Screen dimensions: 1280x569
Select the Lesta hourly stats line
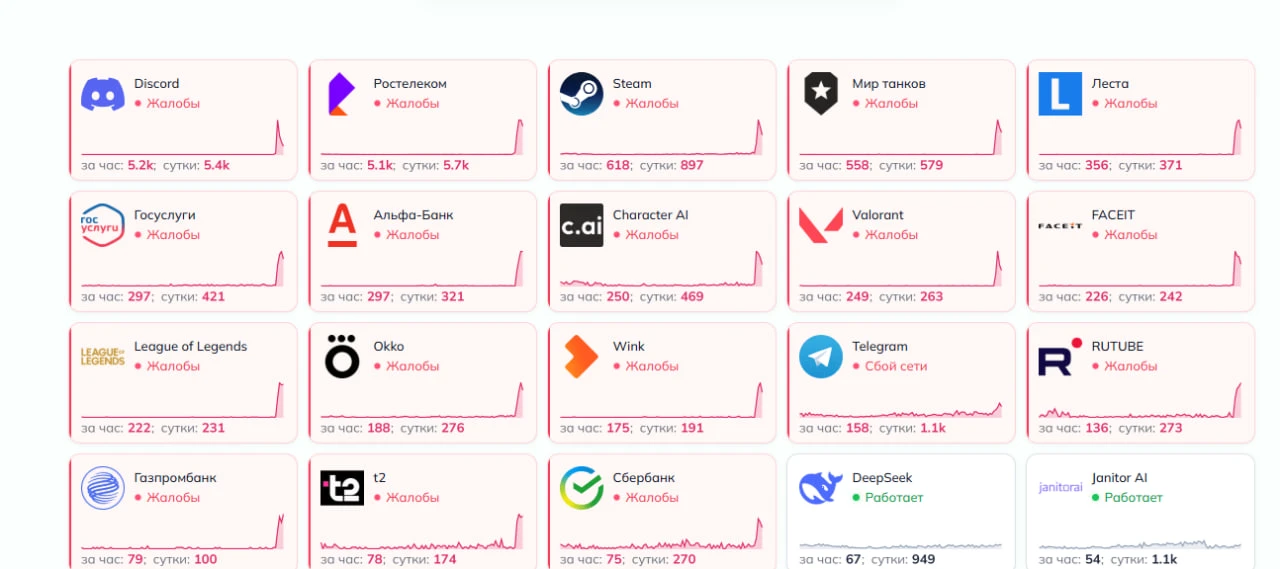[1110, 165]
